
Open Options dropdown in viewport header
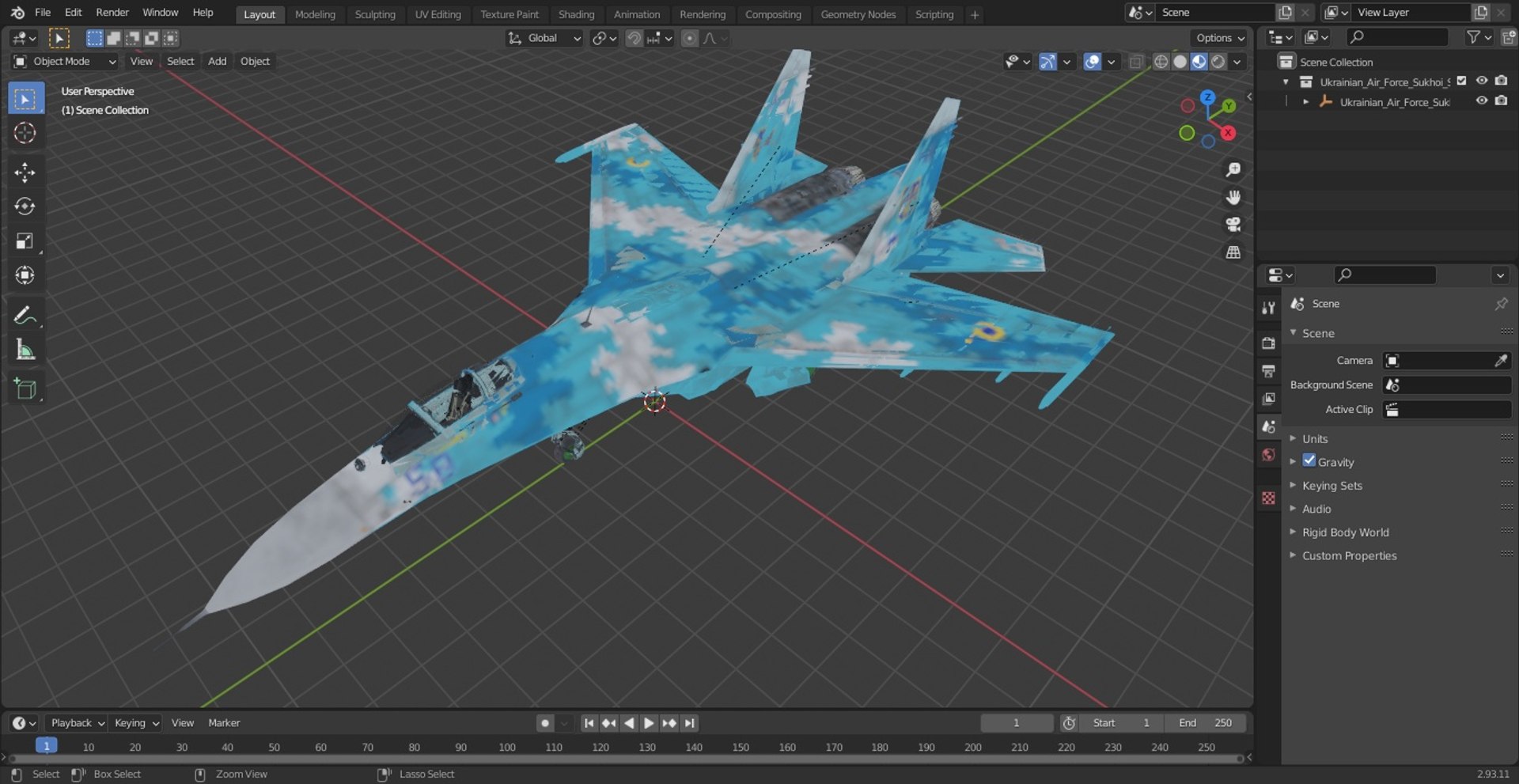(1220, 38)
